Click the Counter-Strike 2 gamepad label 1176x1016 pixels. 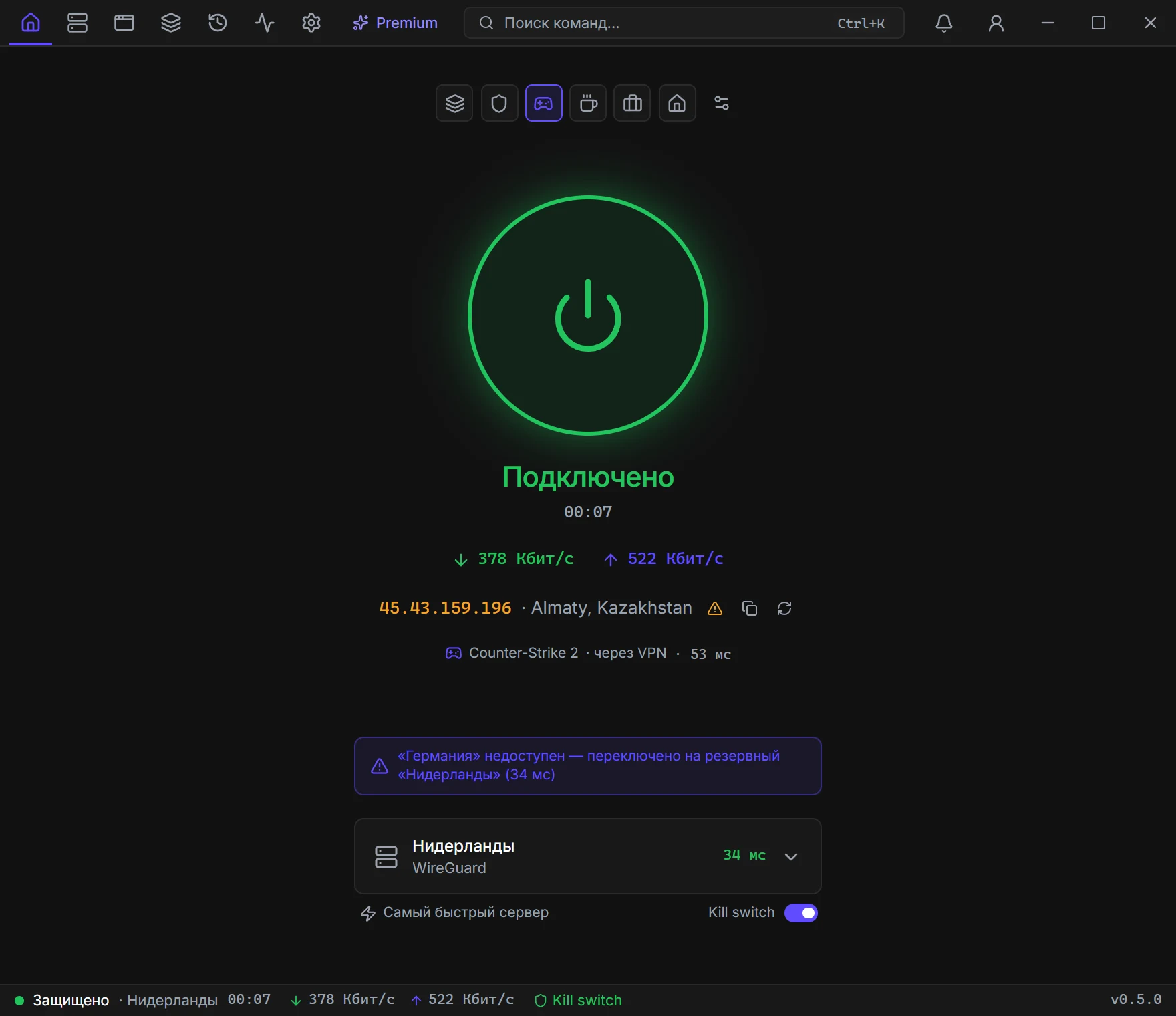coord(512,653)
